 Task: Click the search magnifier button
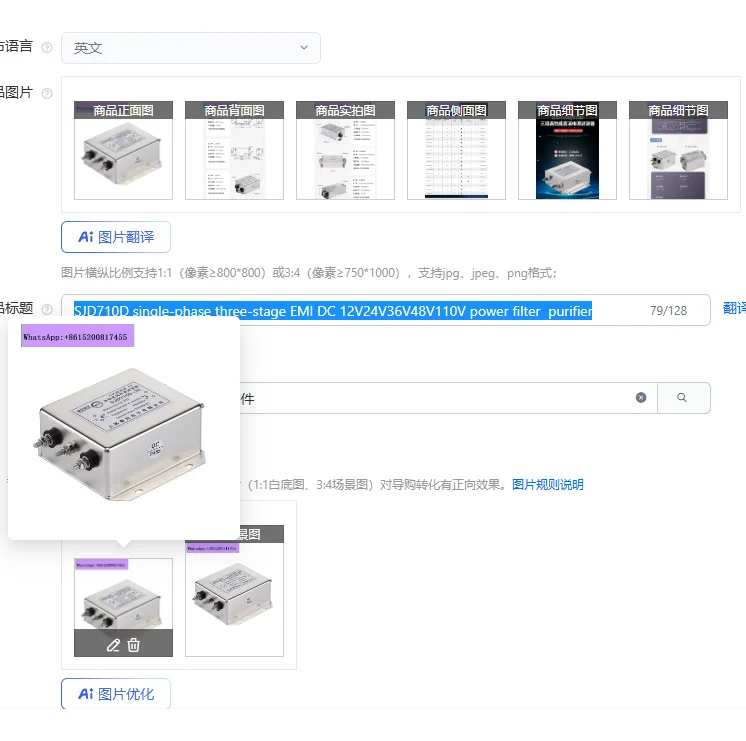[x=684, y=398]
